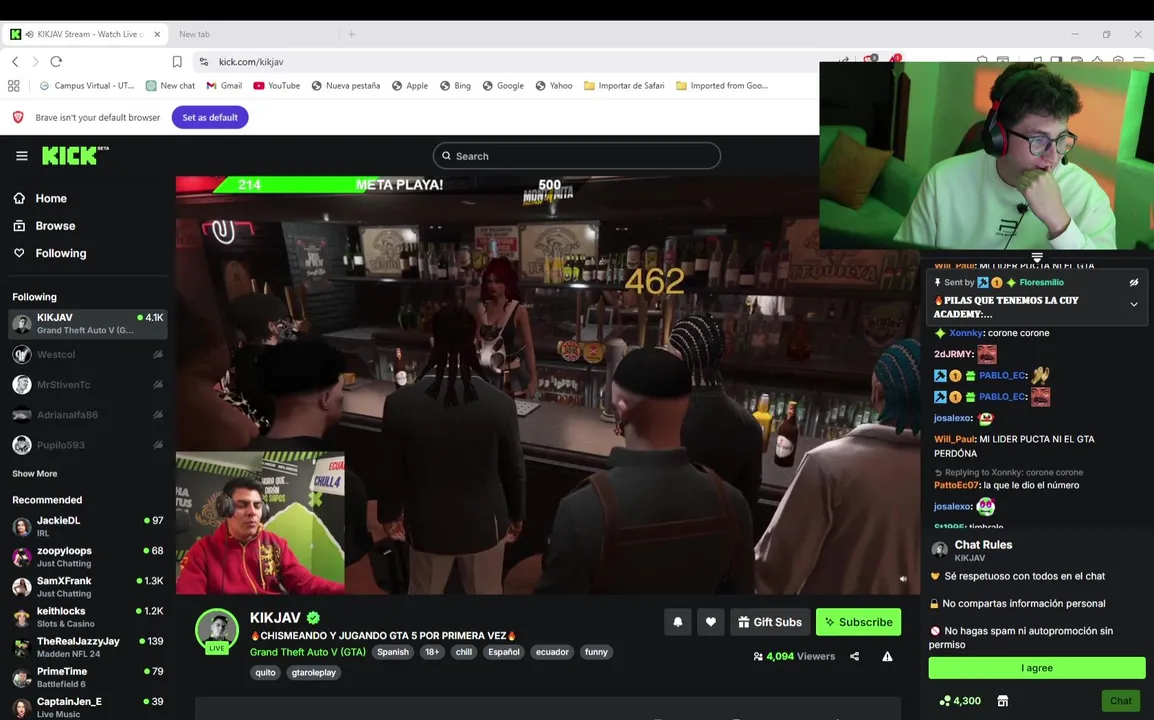Click the Brave shield icon in default-browser bar
Viewport: 1154px width, 720px height.
pos(18,118)
